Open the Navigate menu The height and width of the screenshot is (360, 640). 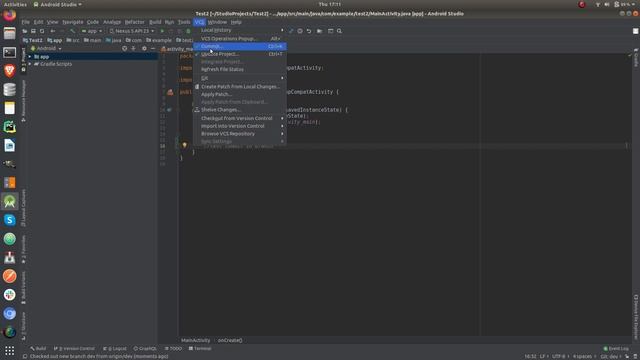[x=73, y=22]
